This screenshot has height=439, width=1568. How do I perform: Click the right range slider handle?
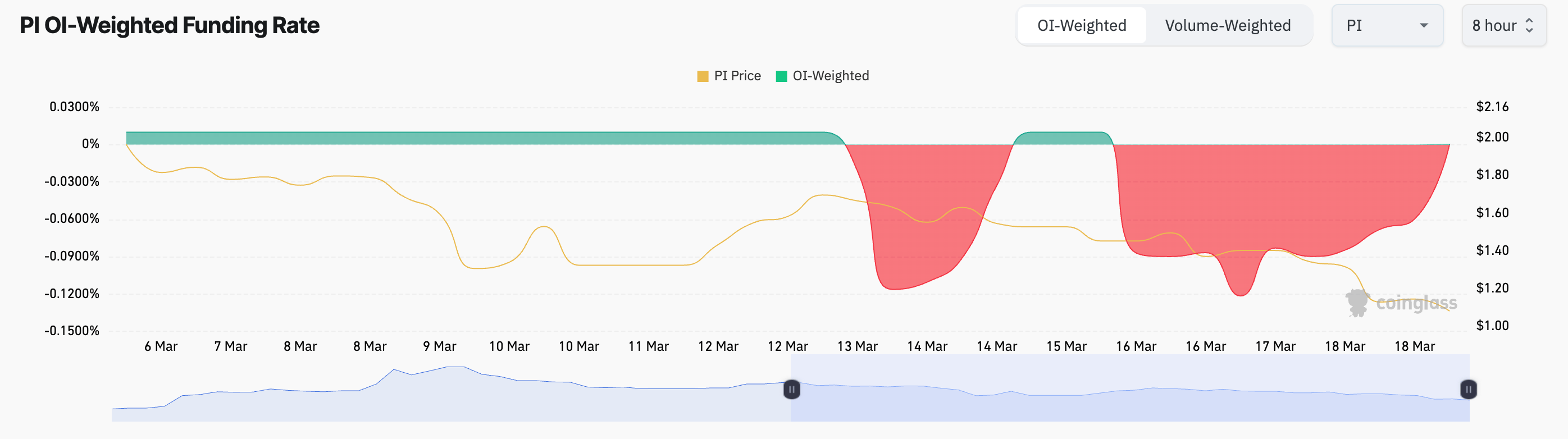point(1468,389)
